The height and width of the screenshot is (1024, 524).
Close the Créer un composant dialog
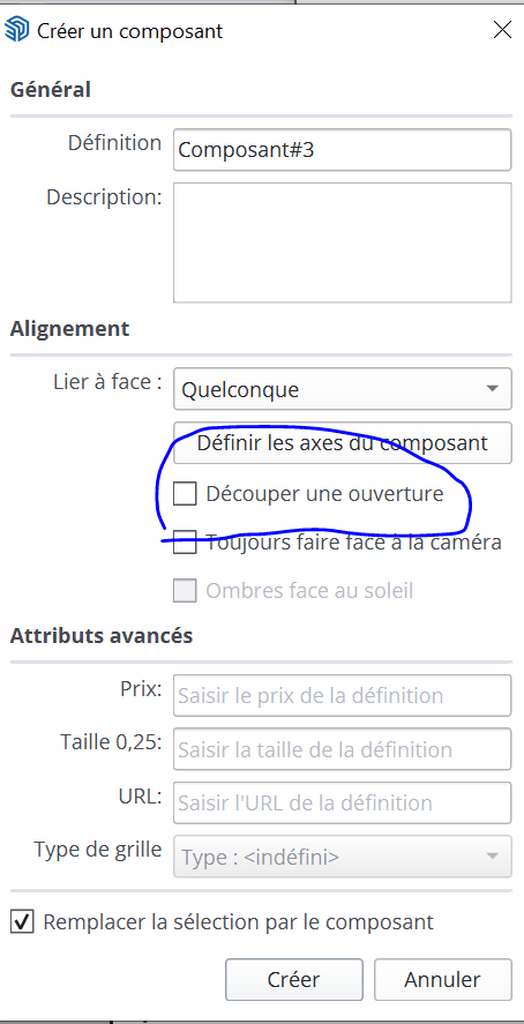[502, 30]
